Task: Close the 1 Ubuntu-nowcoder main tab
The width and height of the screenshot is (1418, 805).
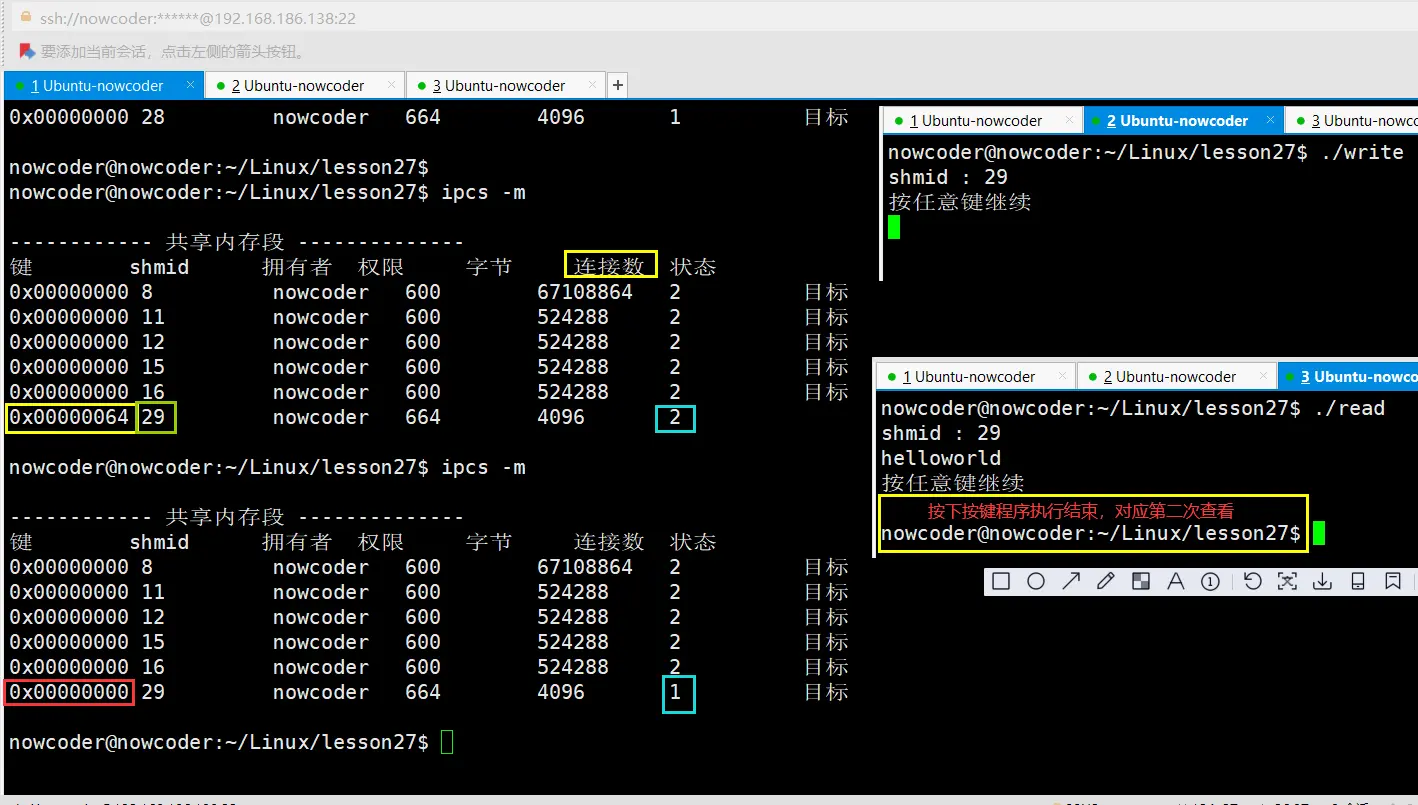Action: pyautogui.click(x=190, y=86)
